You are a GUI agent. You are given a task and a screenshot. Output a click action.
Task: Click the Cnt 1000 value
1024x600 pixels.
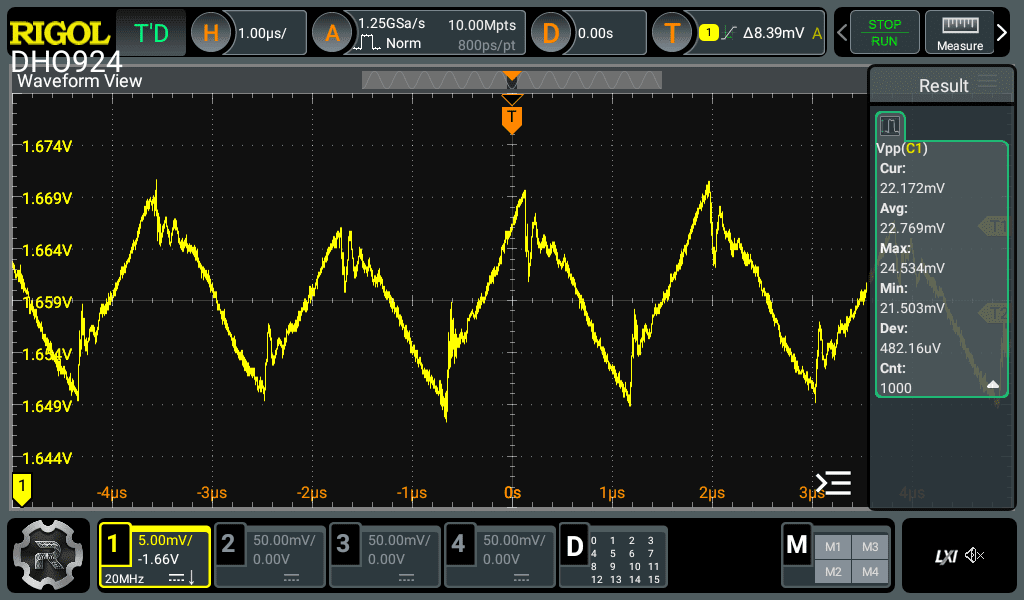pos(895,388)
